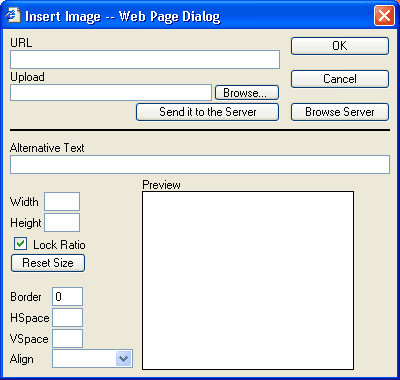The width and height of the screenshot is (400, 380).
Task: Click the Upload file path field
Action: [x=111, y=93]
